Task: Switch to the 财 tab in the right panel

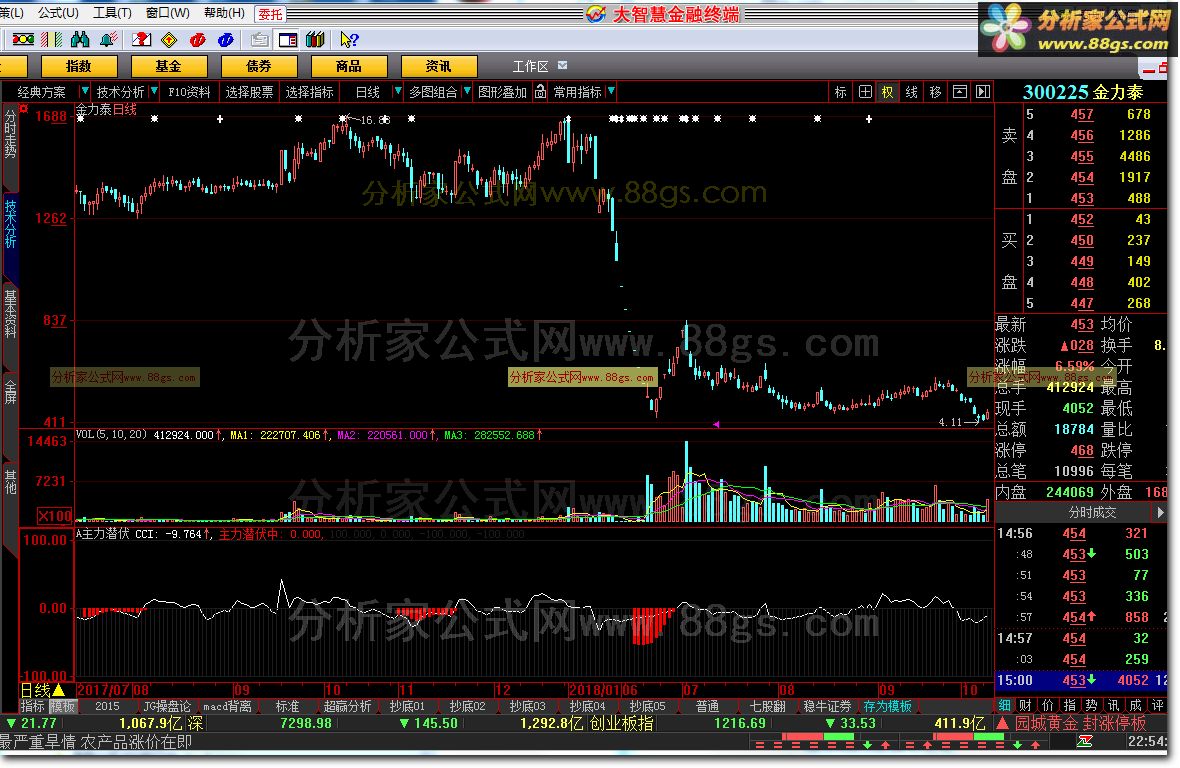Action: point(1025,706)
